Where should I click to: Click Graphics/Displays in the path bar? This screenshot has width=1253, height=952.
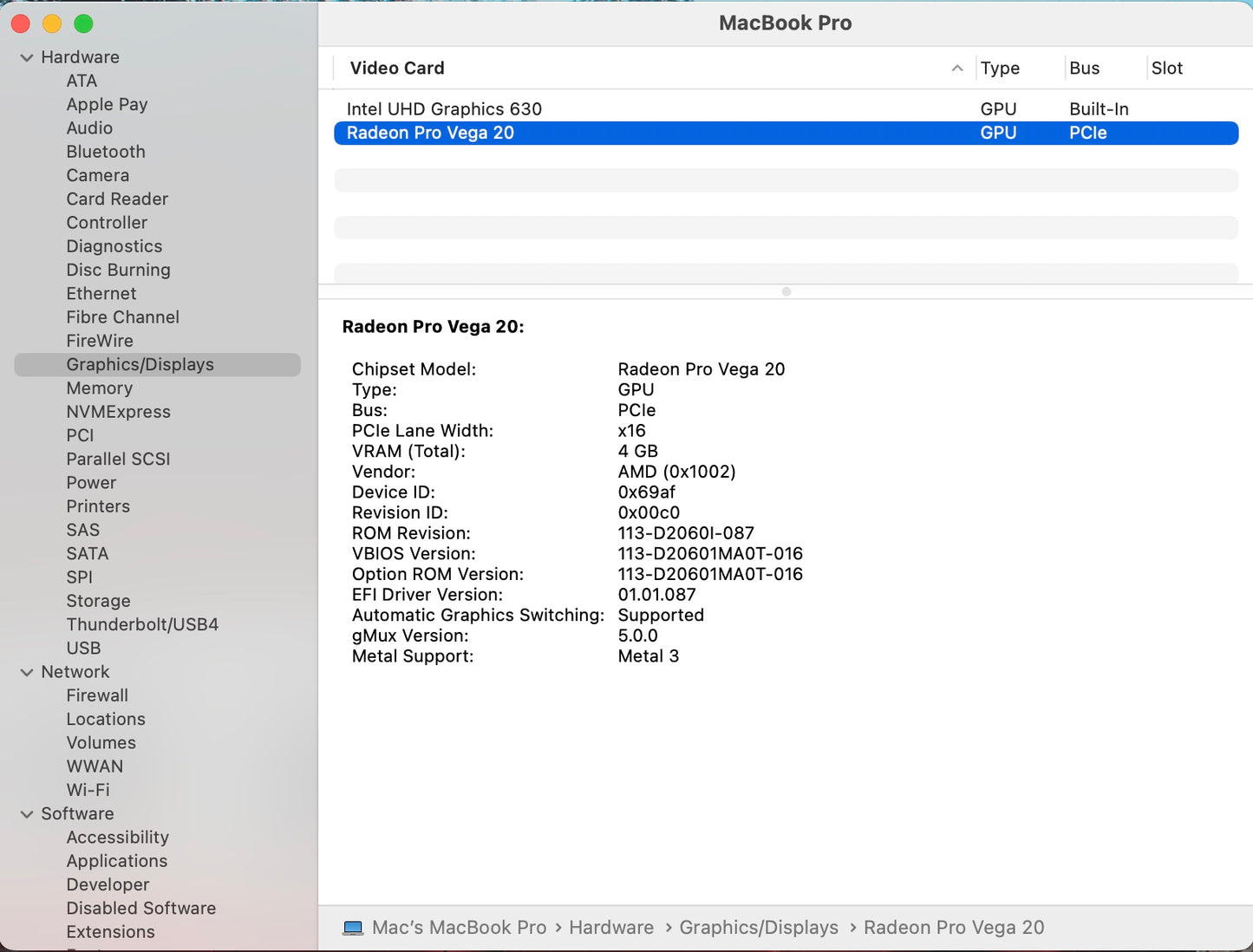758,928
